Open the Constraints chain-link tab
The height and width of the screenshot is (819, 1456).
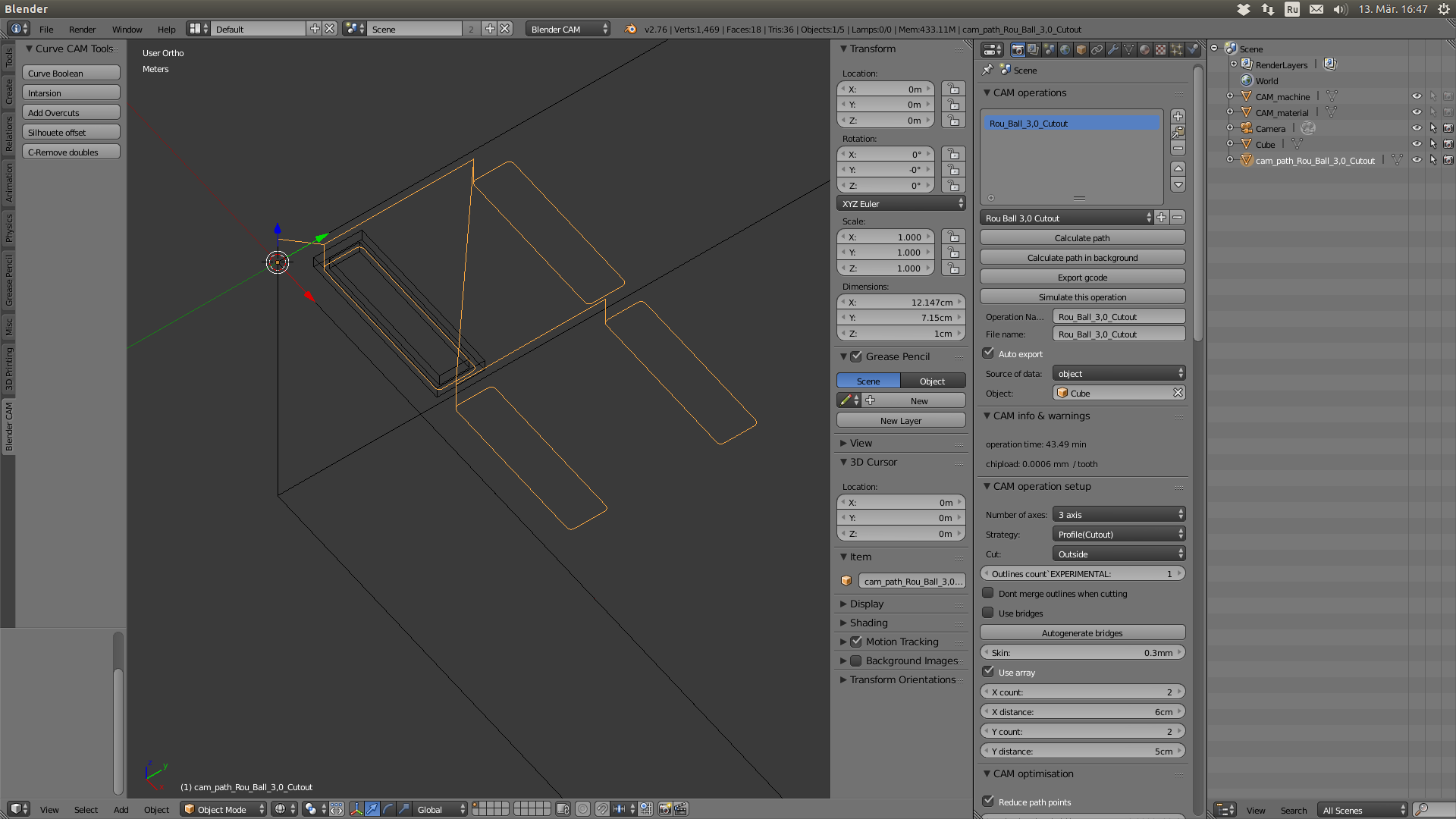[x=1097, y=50]
